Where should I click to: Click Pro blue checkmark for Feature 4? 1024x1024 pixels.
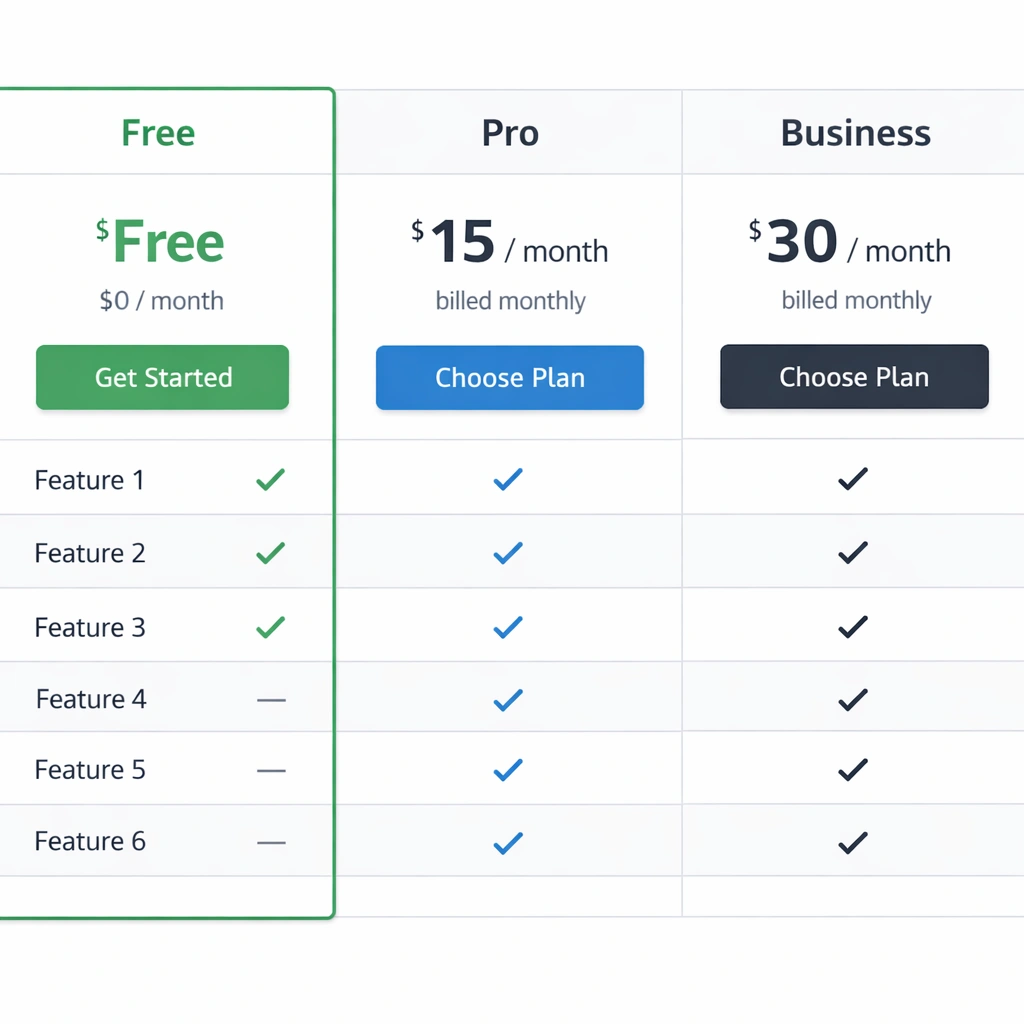508,700
